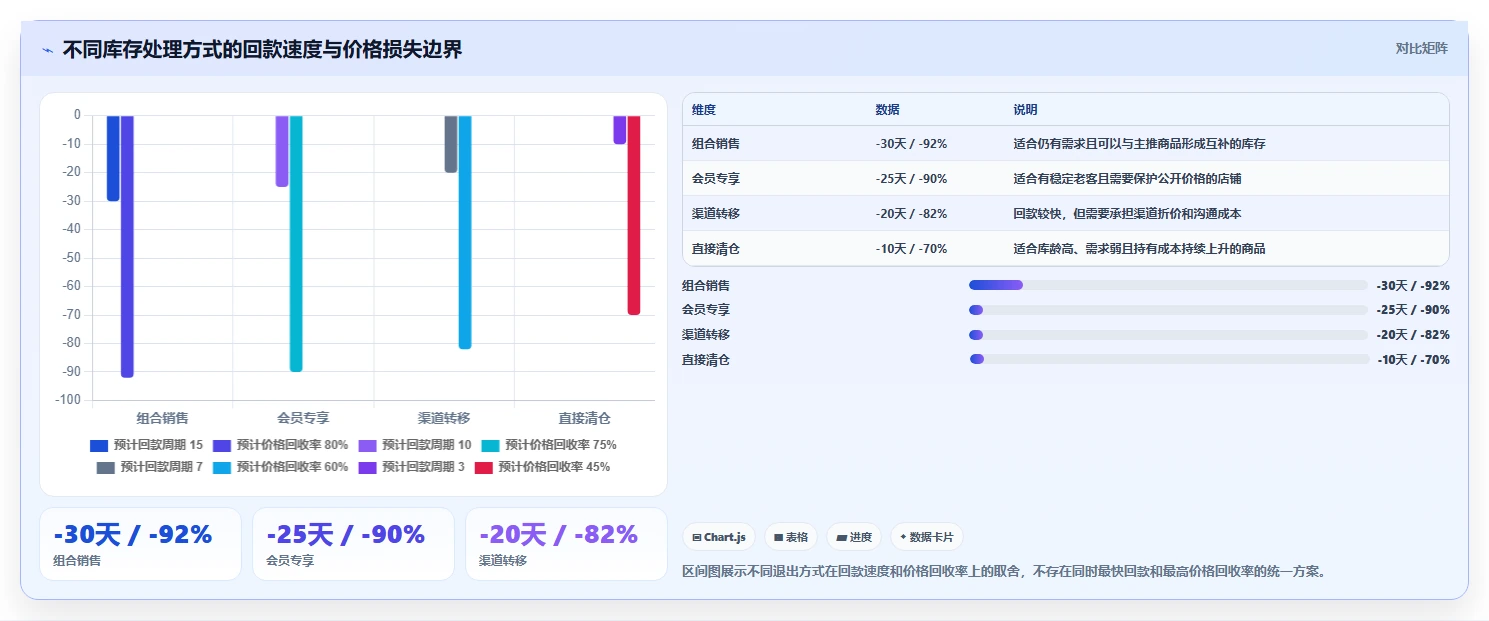Click the 进度 chip
Viewport: 1489px width, 621px height.
(854, 537)
